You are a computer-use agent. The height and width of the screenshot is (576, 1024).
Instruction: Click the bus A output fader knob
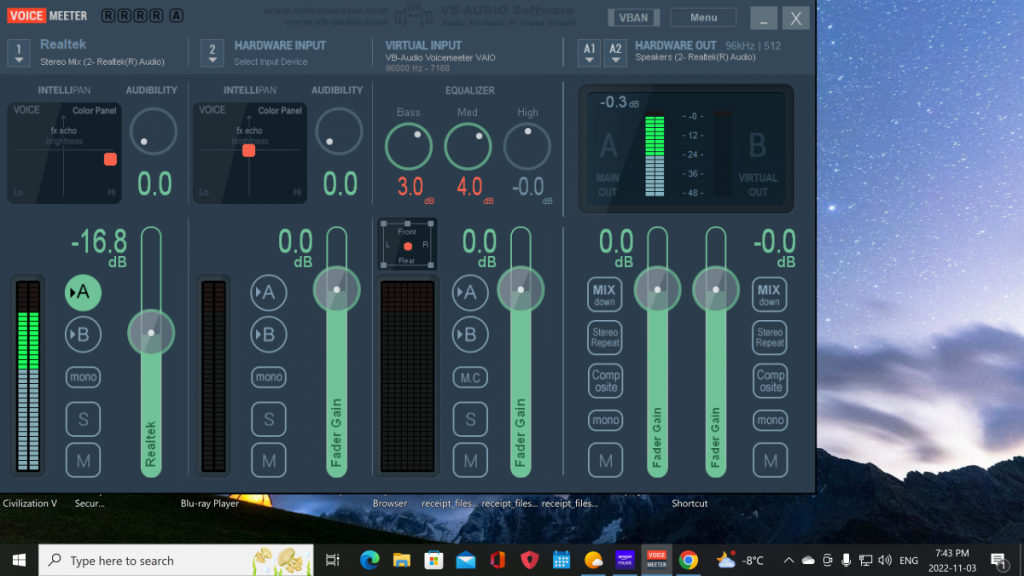pyautogui.click(x=658, y=289)
